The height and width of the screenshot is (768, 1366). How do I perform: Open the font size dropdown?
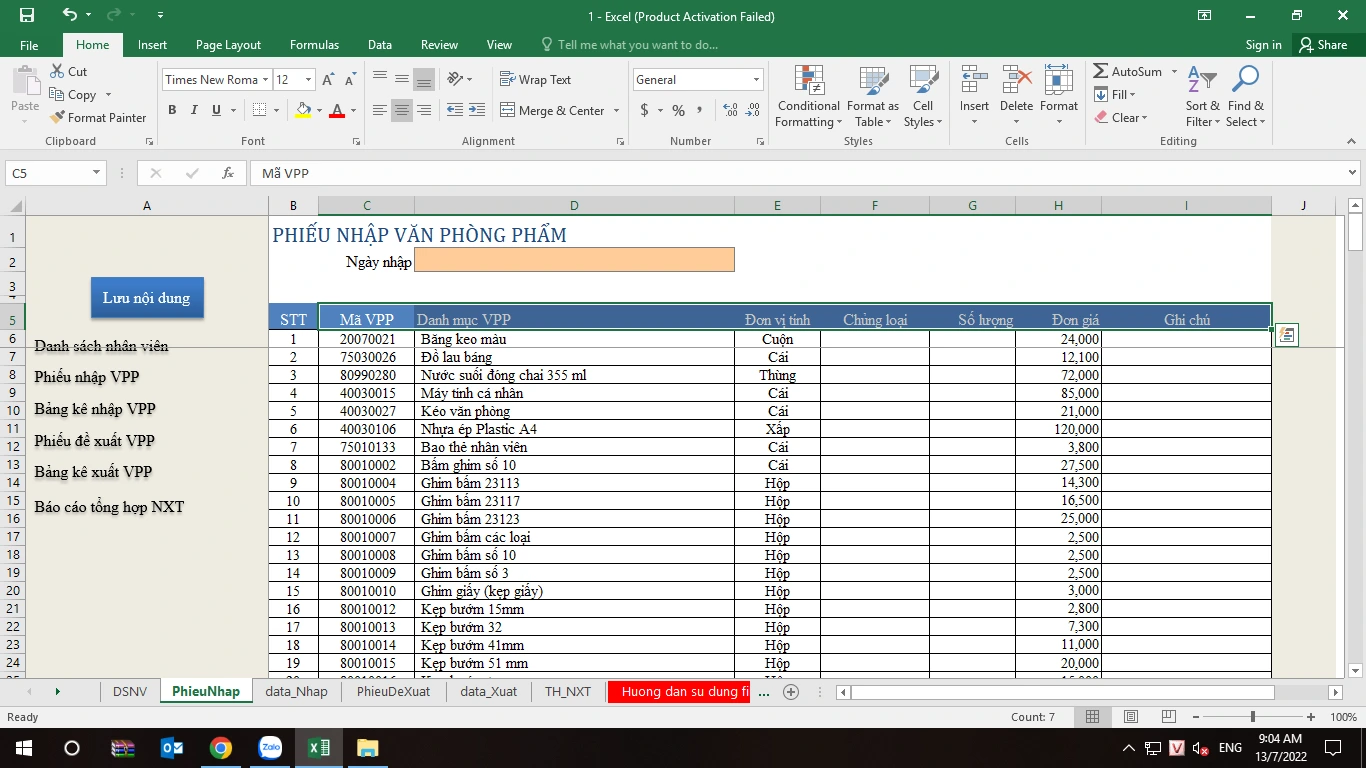tap(309, 80)
